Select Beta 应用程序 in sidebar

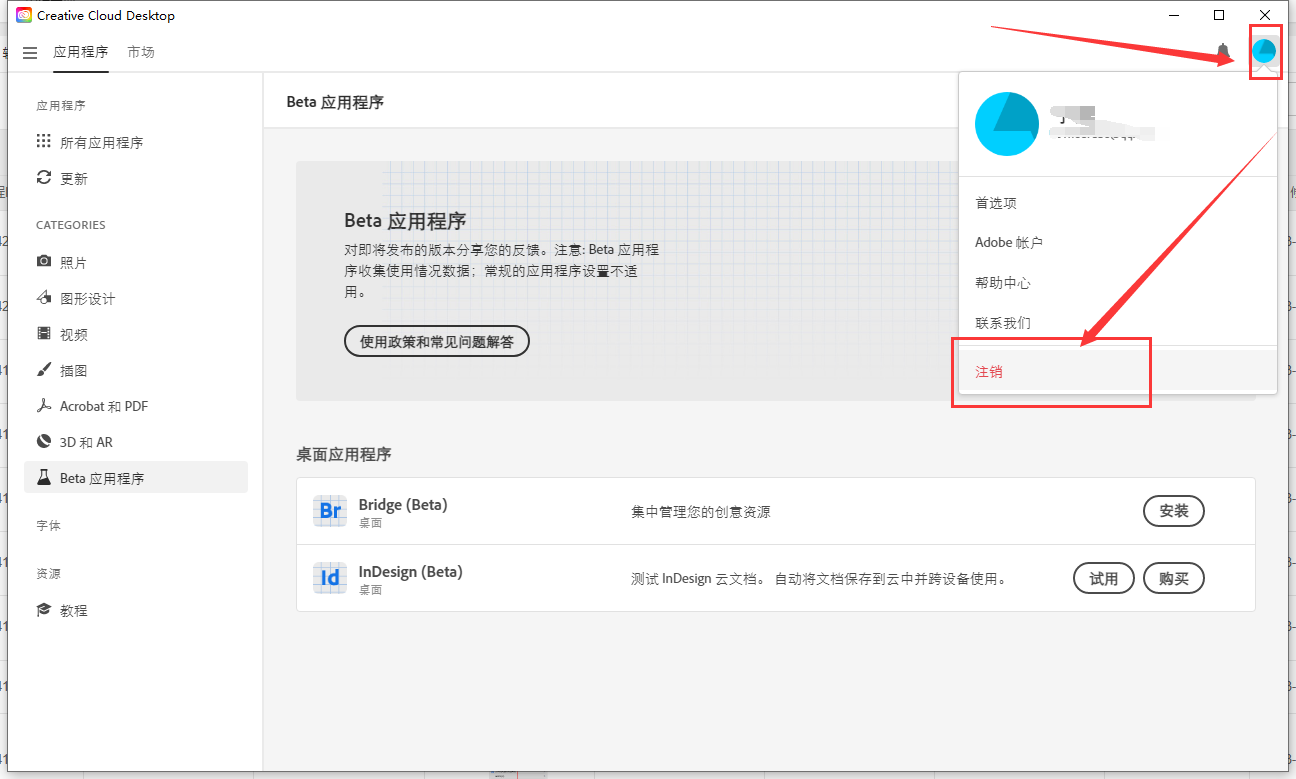pyautogui.click(x=136, y=477)
